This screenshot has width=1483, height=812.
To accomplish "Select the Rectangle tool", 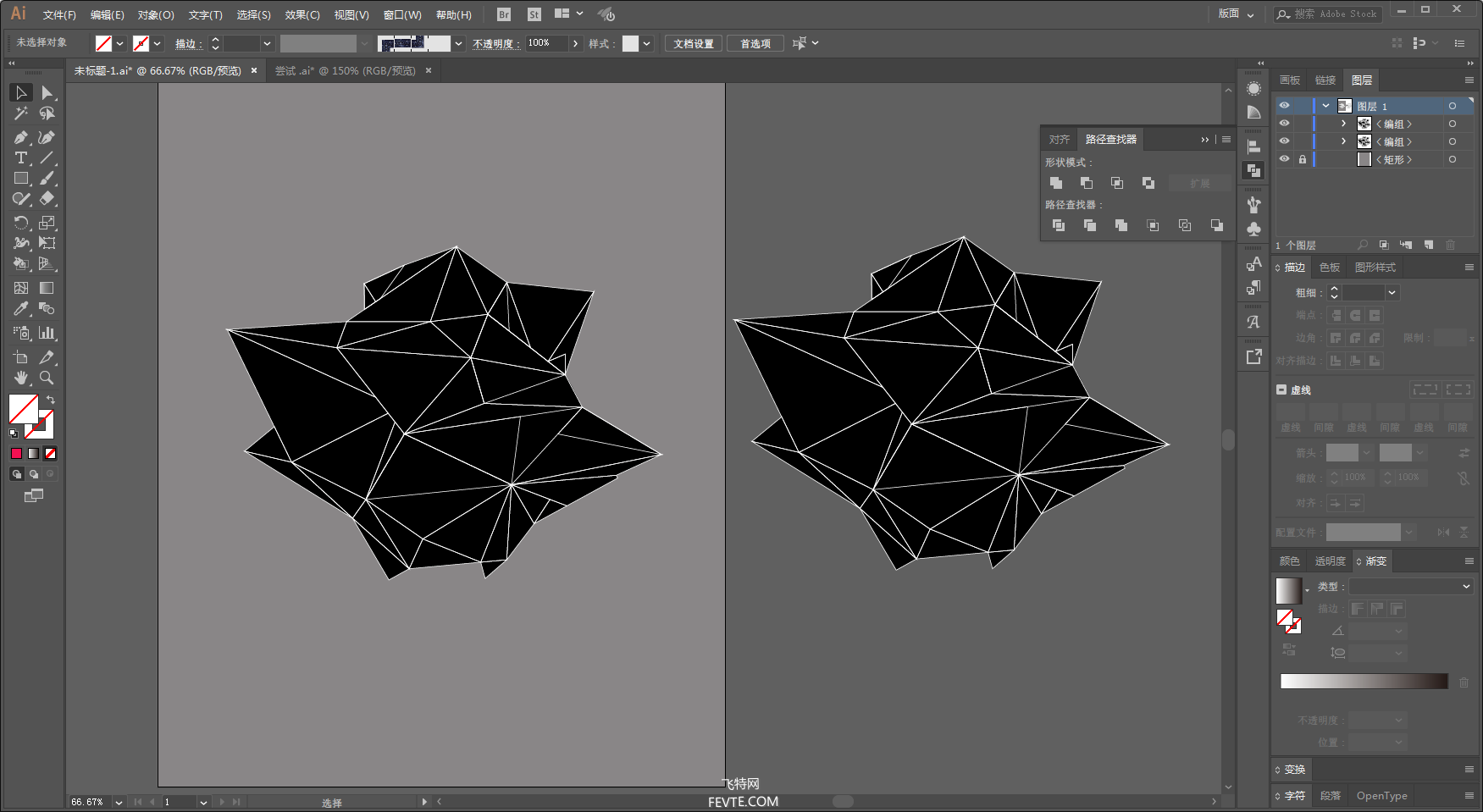I will coord(21,179).
